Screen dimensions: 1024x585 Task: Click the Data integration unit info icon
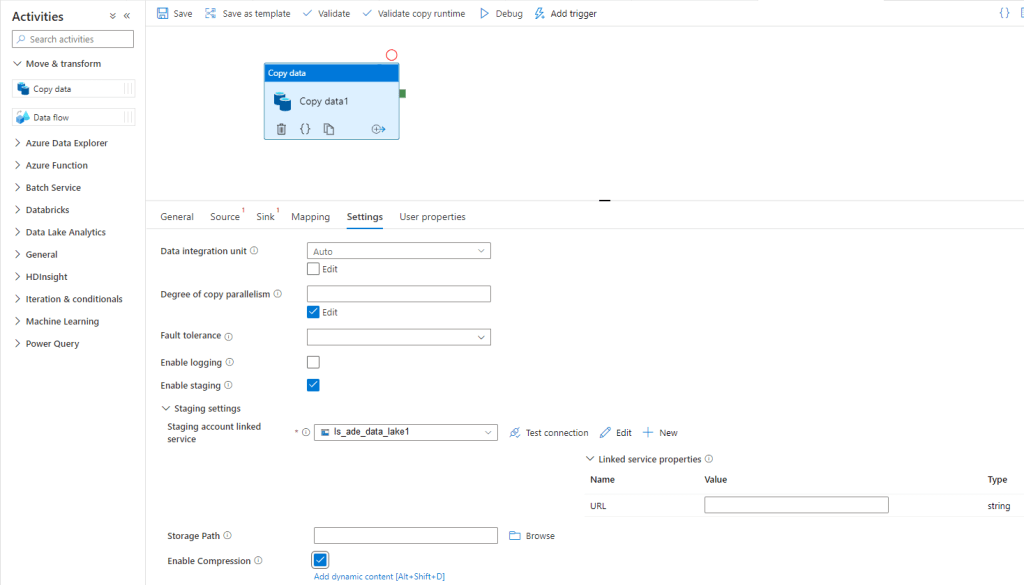tap(254, 251)
